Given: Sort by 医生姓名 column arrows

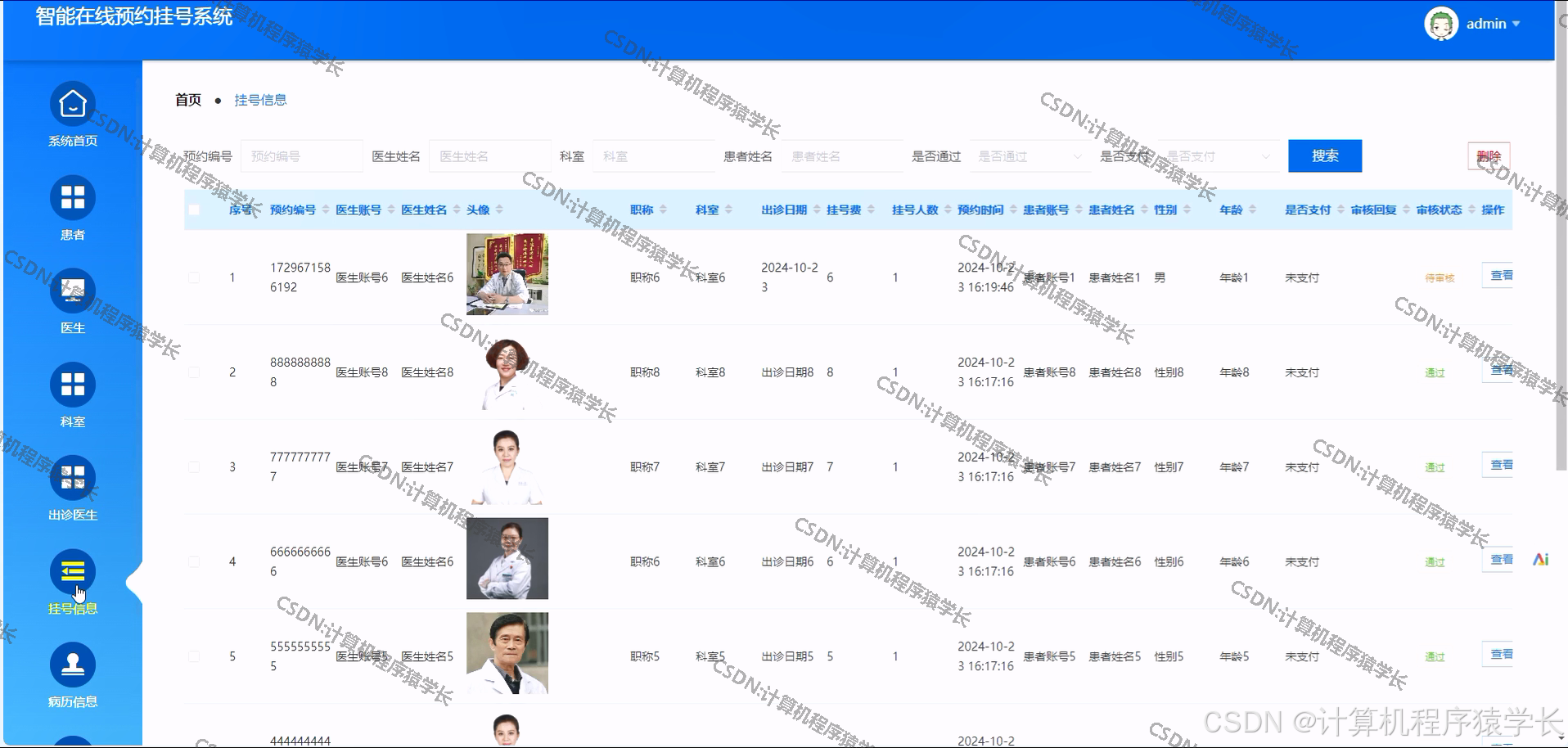Looking at the screenshot, I should point(457,210).
